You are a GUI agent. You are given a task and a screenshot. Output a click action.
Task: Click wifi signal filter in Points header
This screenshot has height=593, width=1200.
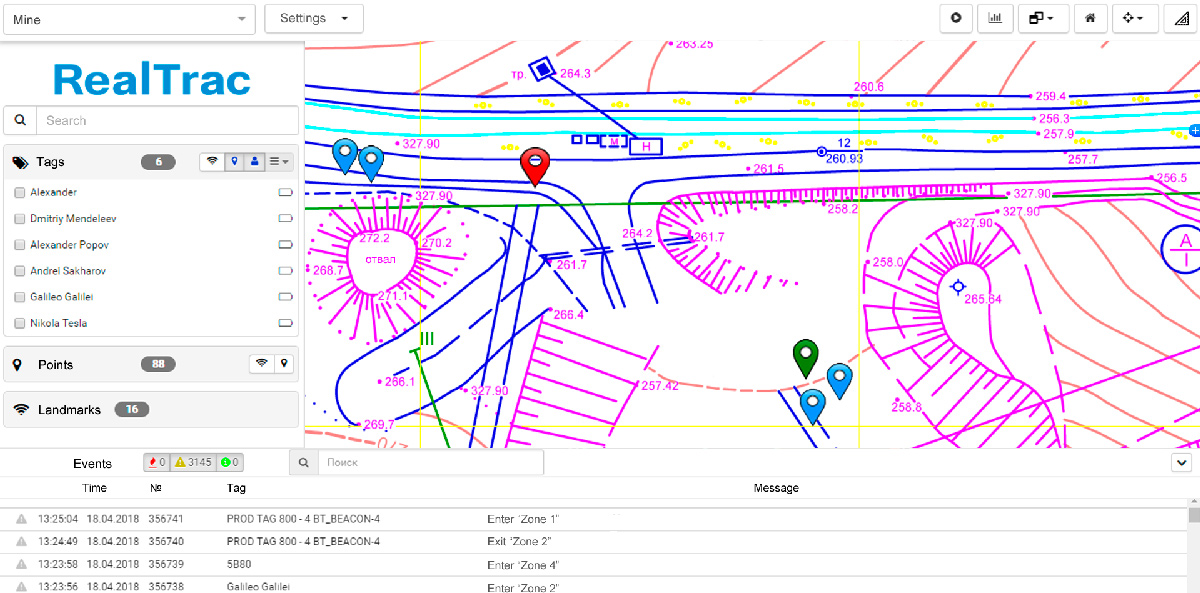[261, 364]
